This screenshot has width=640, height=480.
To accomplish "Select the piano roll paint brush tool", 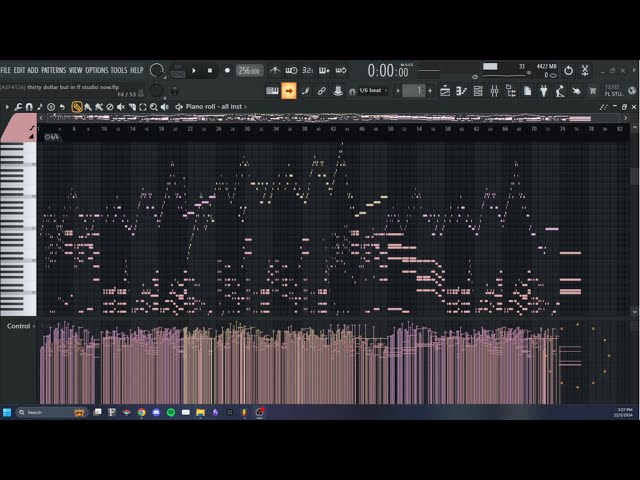I will coord(87,107).
